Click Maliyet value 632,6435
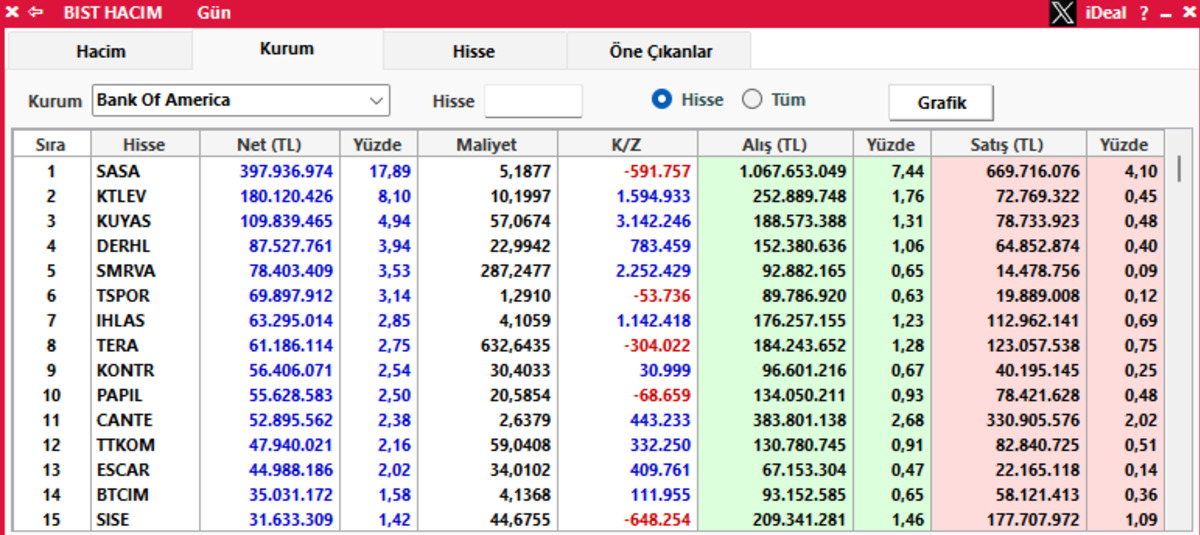 point(516,345)
